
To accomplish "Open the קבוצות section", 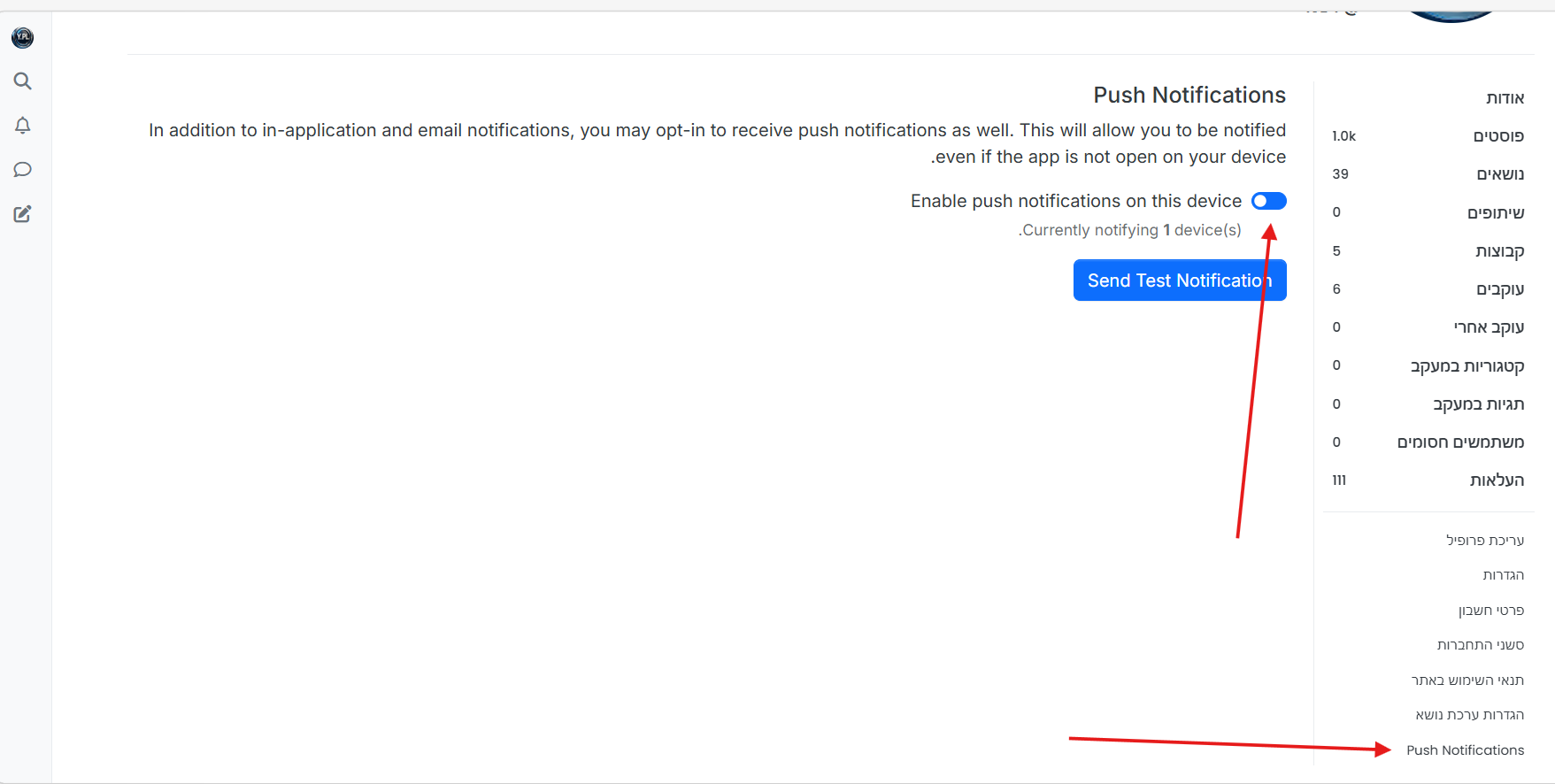I will pyautogui.click(x=1499, y=251).
